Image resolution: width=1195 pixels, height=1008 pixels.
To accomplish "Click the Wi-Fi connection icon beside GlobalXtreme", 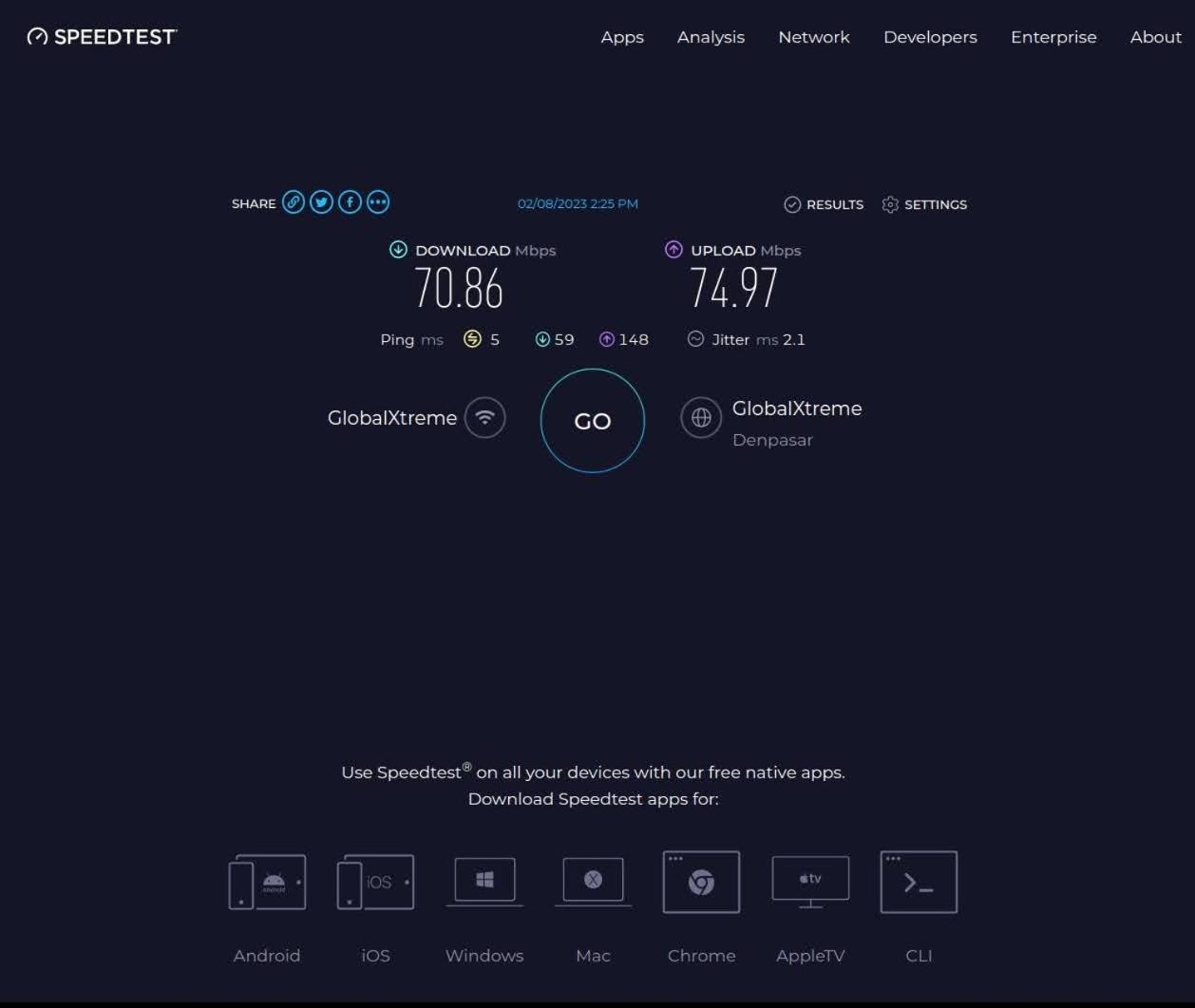I will (485, 418).
